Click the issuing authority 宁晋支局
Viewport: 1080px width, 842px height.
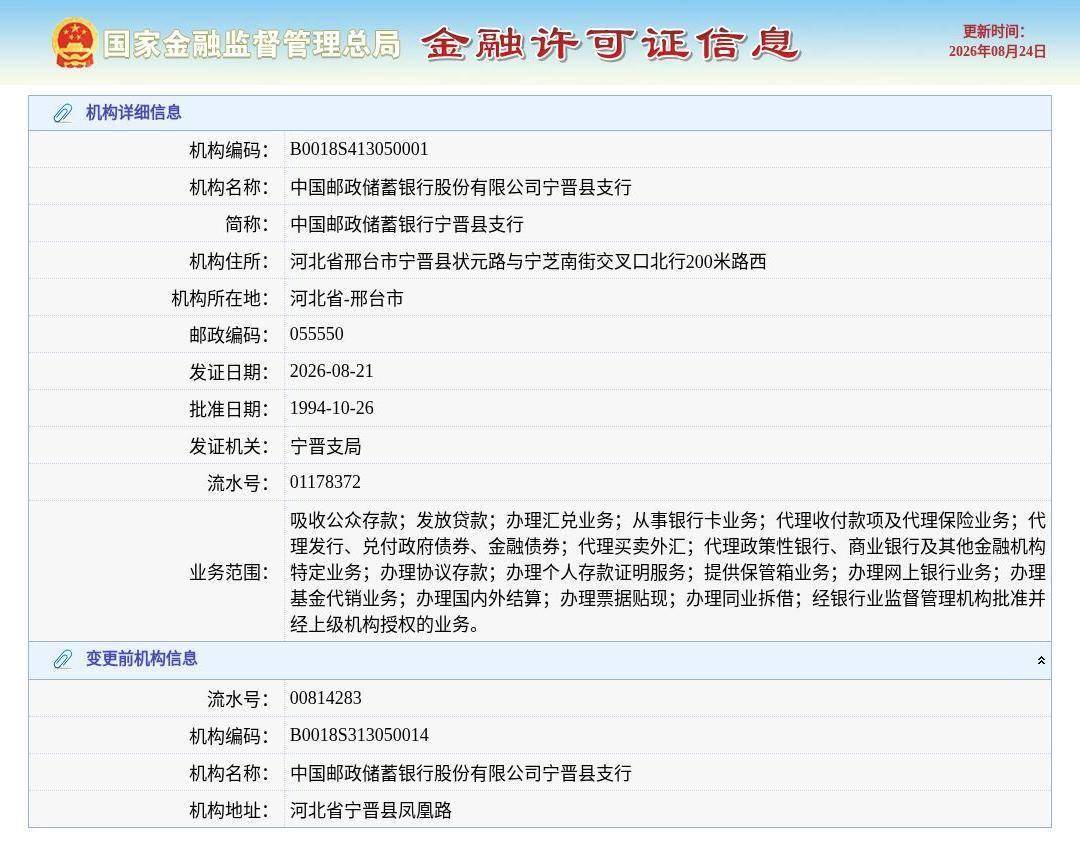326,446
